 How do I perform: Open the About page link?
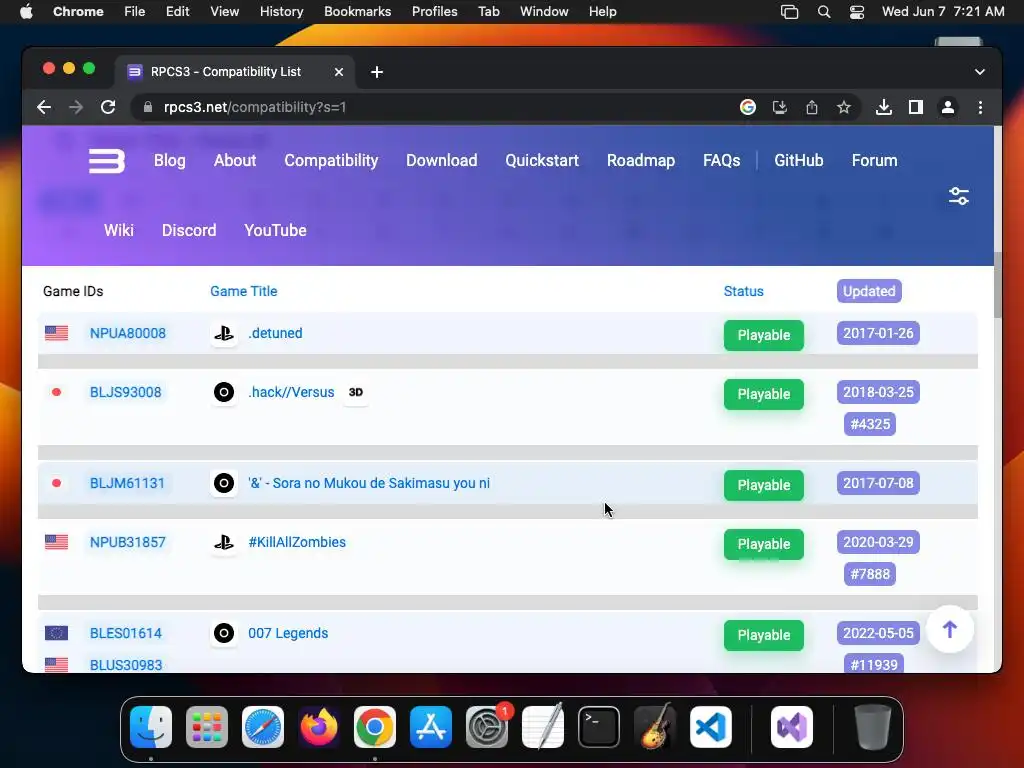coord(235,161)
